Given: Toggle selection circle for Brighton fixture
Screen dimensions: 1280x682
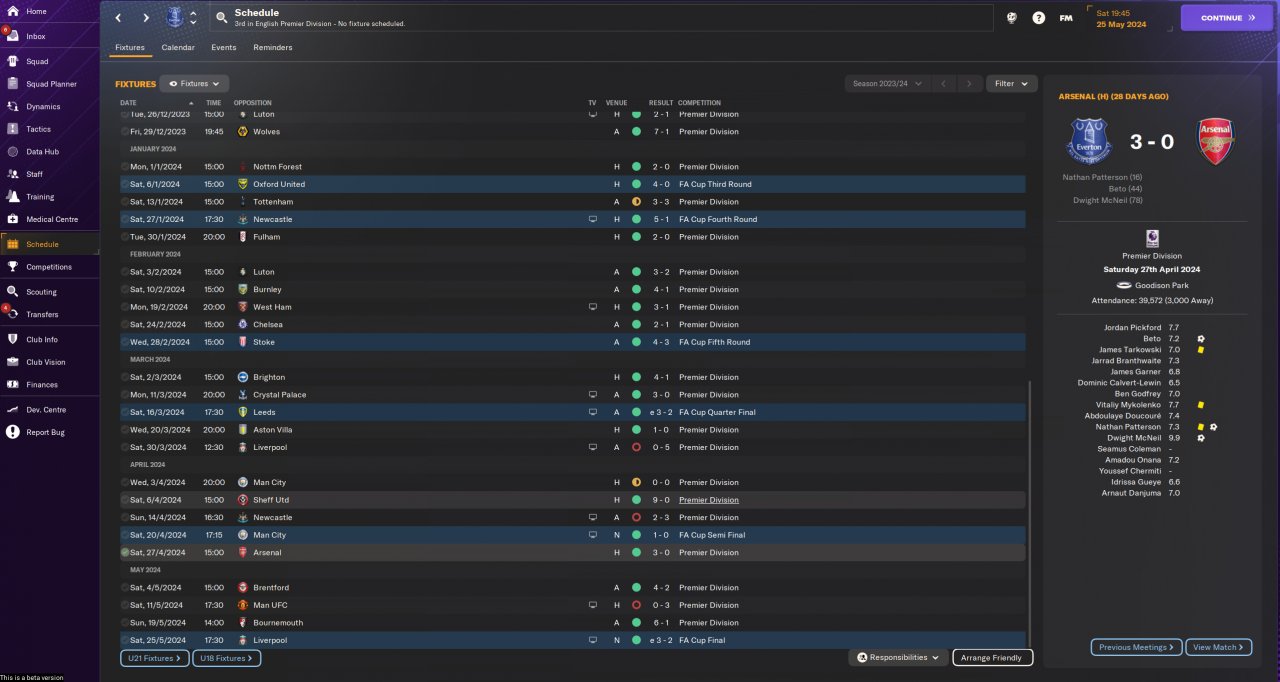Looking at the screenshot, I should 125,377.
